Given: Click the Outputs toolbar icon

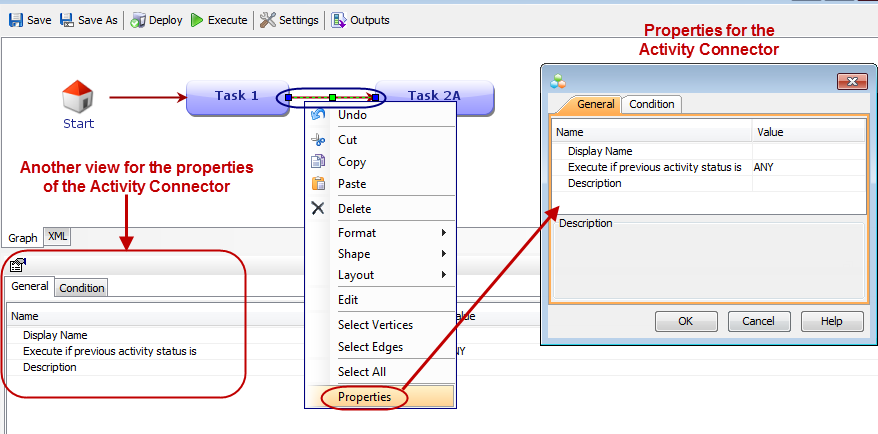Looking at the screenshot, I should click(x=340, y=20).
